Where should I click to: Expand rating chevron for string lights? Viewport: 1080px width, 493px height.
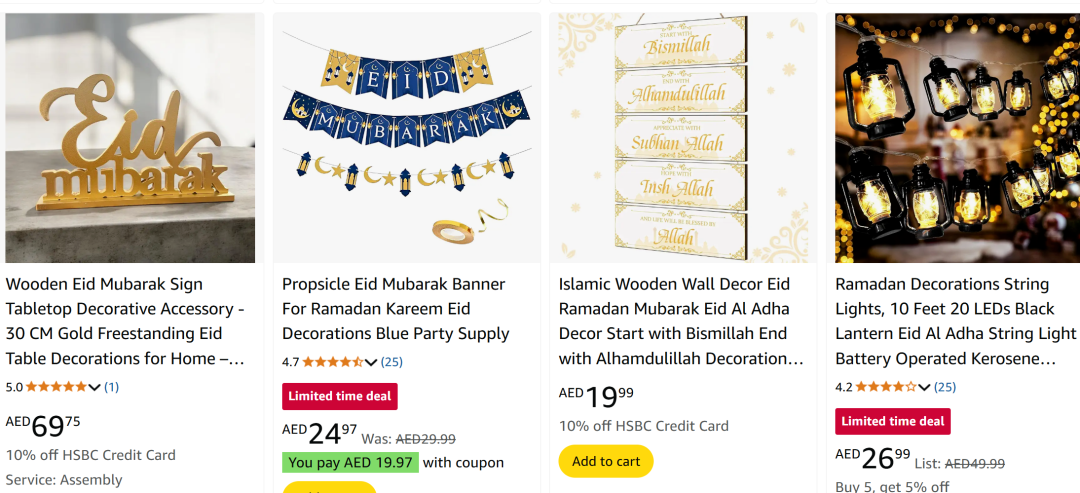(924, 388)
